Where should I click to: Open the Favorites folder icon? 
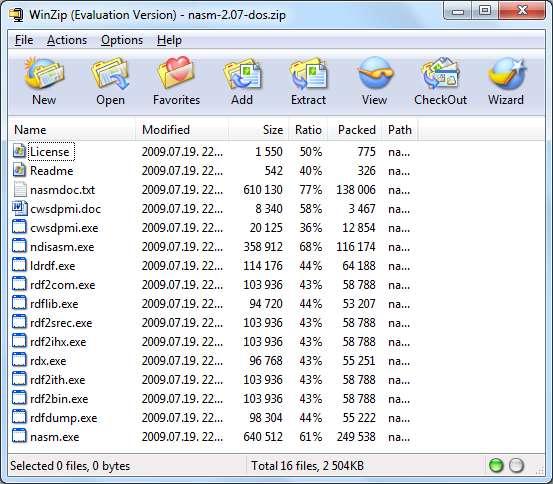coord(176,73)
